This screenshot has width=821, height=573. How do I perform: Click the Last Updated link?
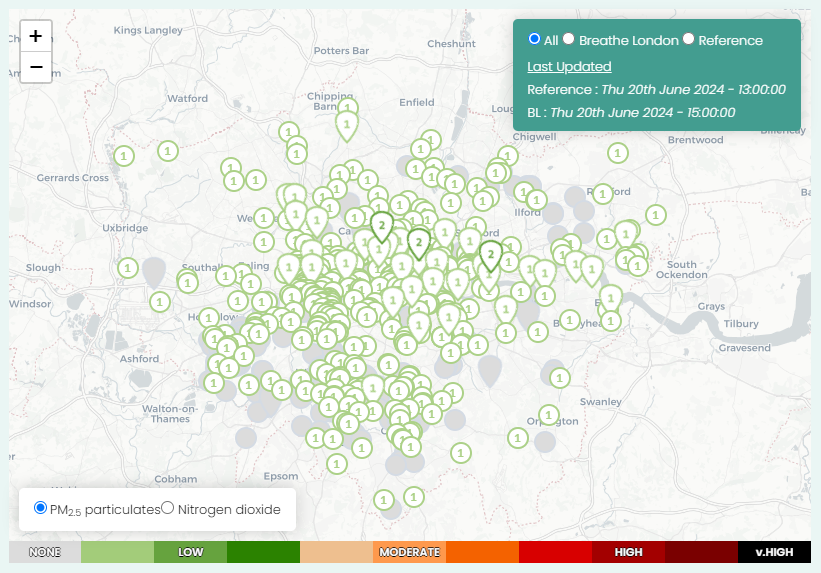click(x=569, y=66)
